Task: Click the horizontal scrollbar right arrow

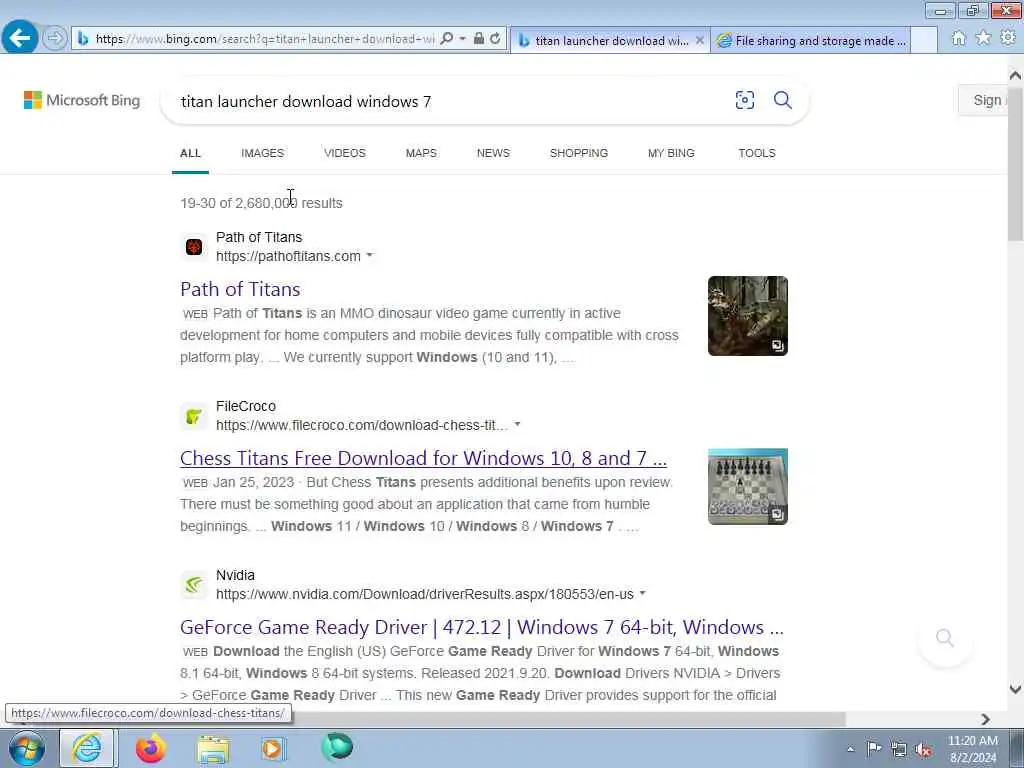Action: 985,719
